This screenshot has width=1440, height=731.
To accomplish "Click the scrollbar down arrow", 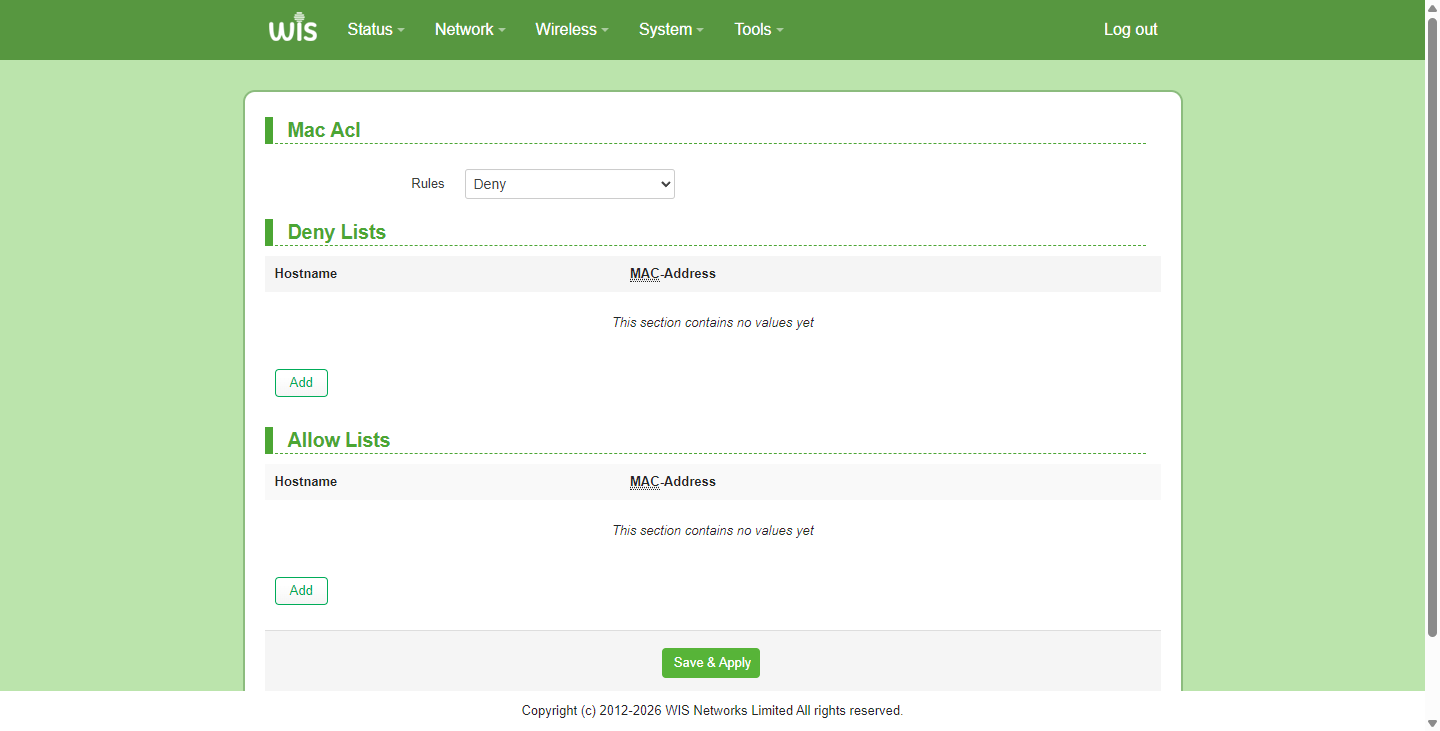I will point(1432,722).
